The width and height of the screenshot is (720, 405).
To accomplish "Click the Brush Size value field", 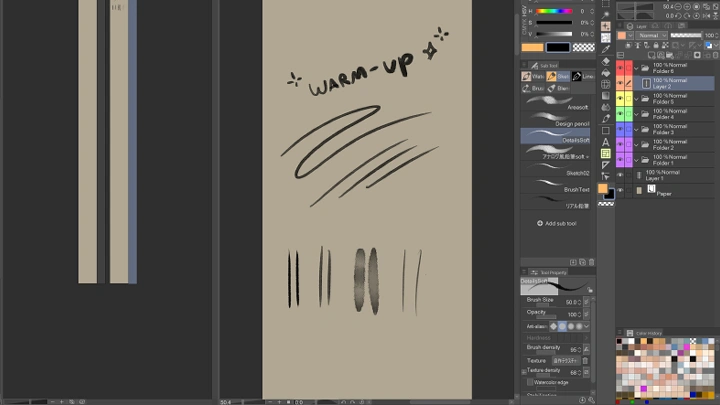I will [x=573, y=302].
